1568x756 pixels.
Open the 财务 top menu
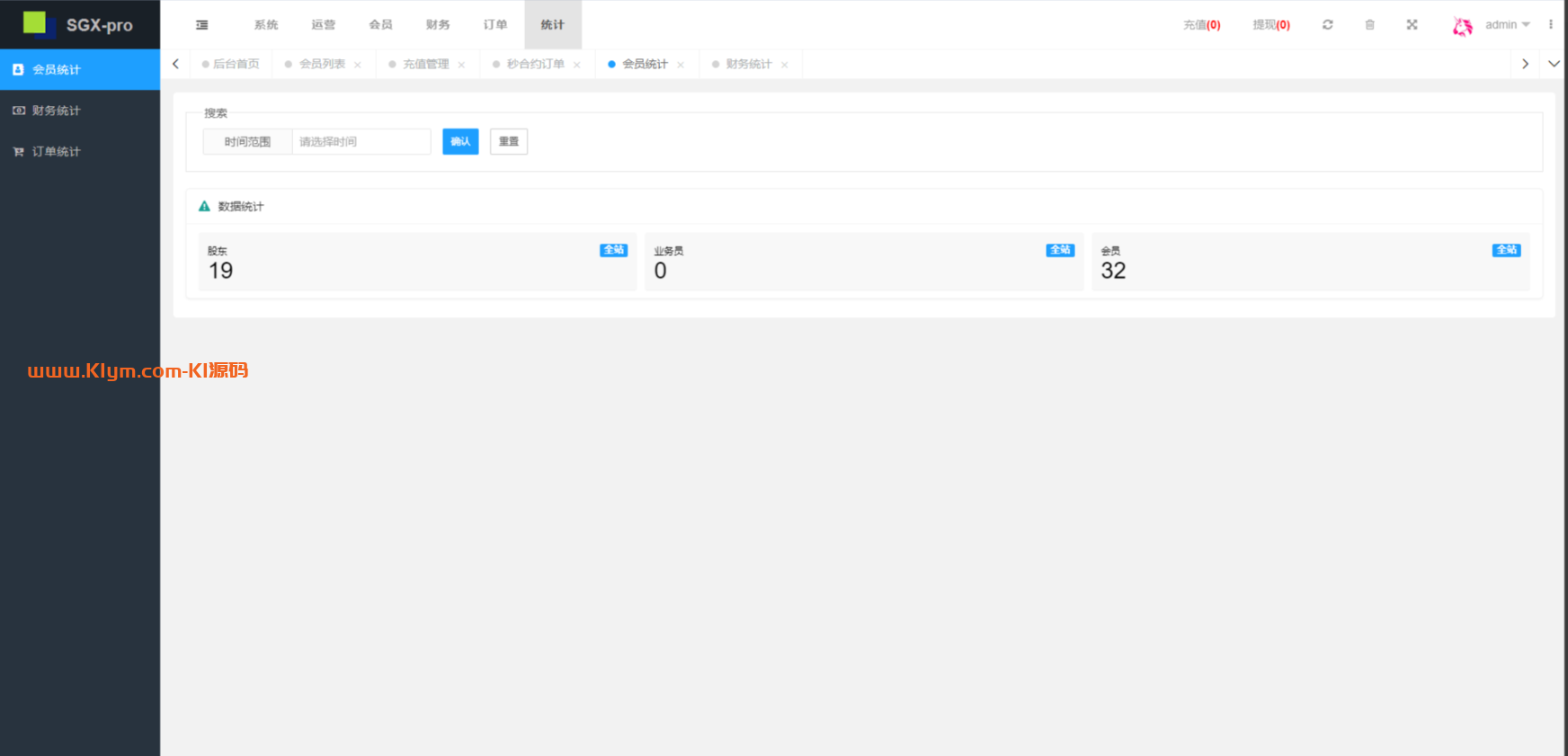(x=439, y=25)
